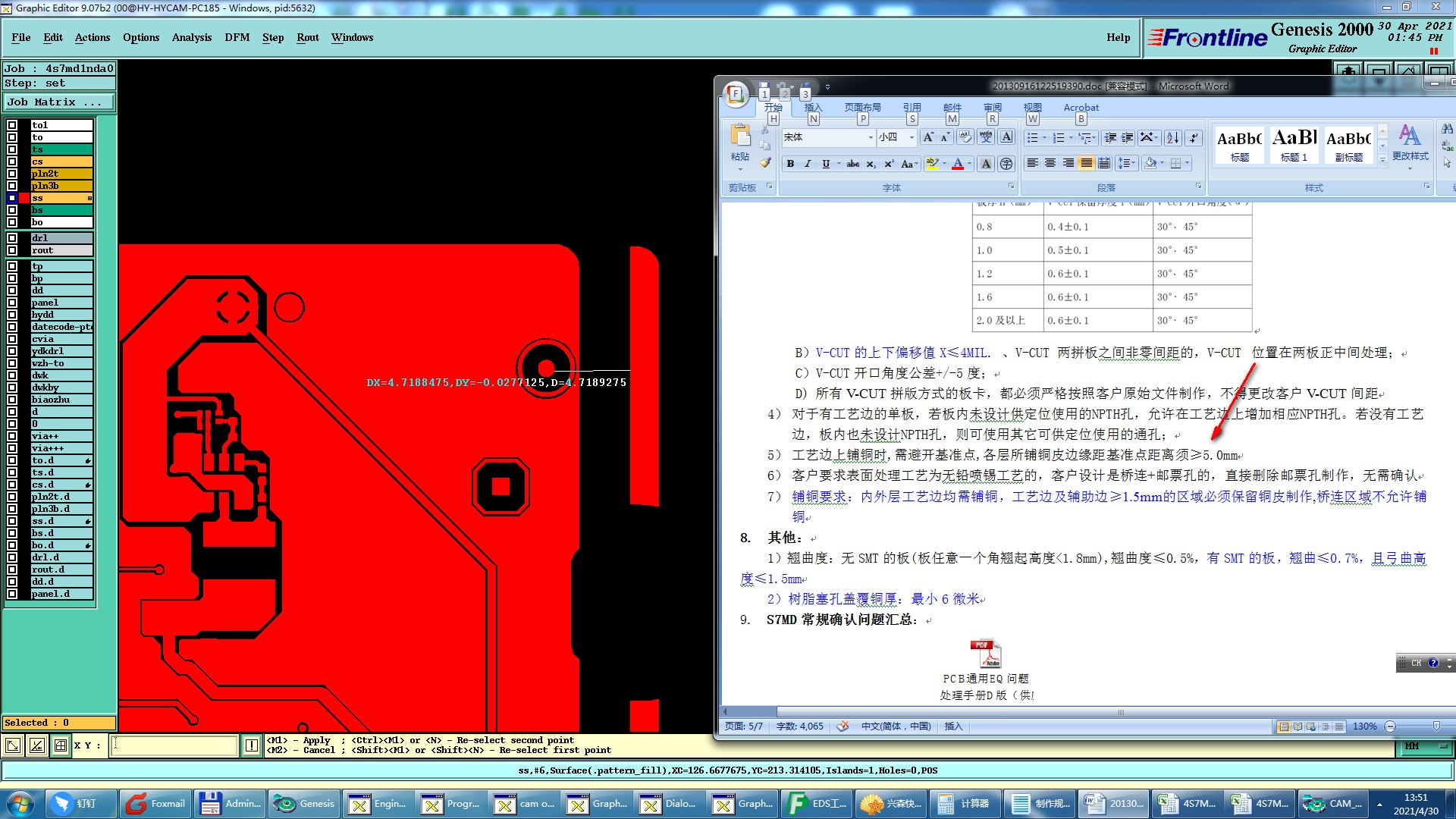Select the 标题 1 heading style
Image resolution: width=1456 pixels, height=819 pixels.
pyautogui.click(x=1294, y=144)
